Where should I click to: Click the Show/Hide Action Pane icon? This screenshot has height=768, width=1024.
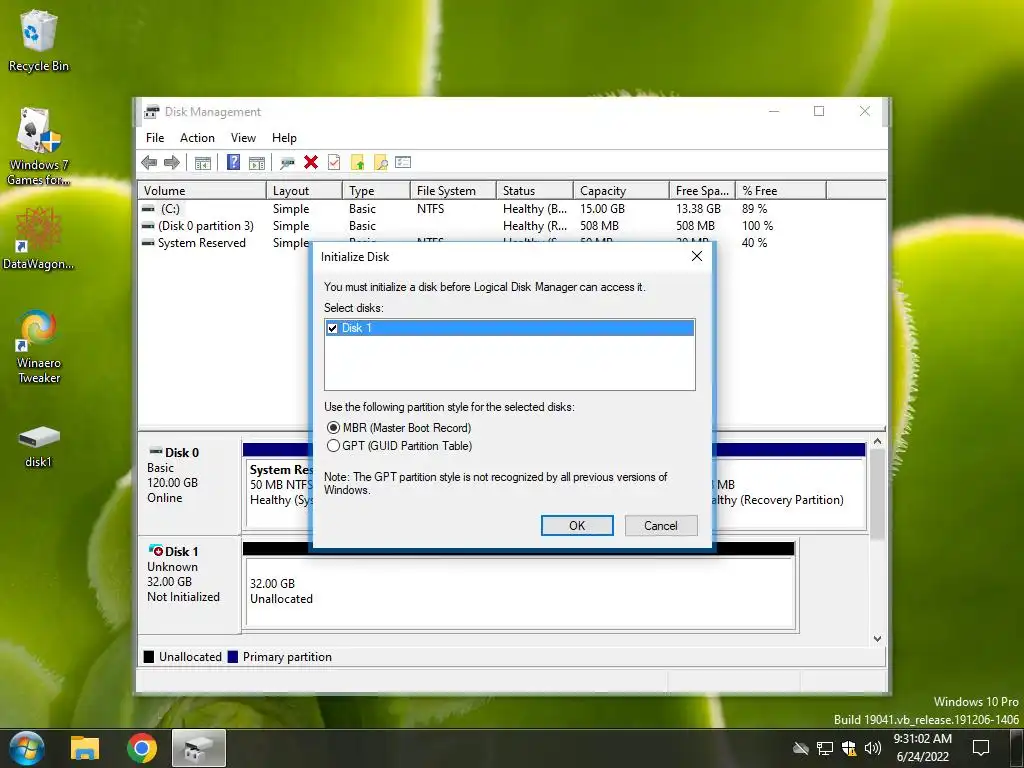257,163
